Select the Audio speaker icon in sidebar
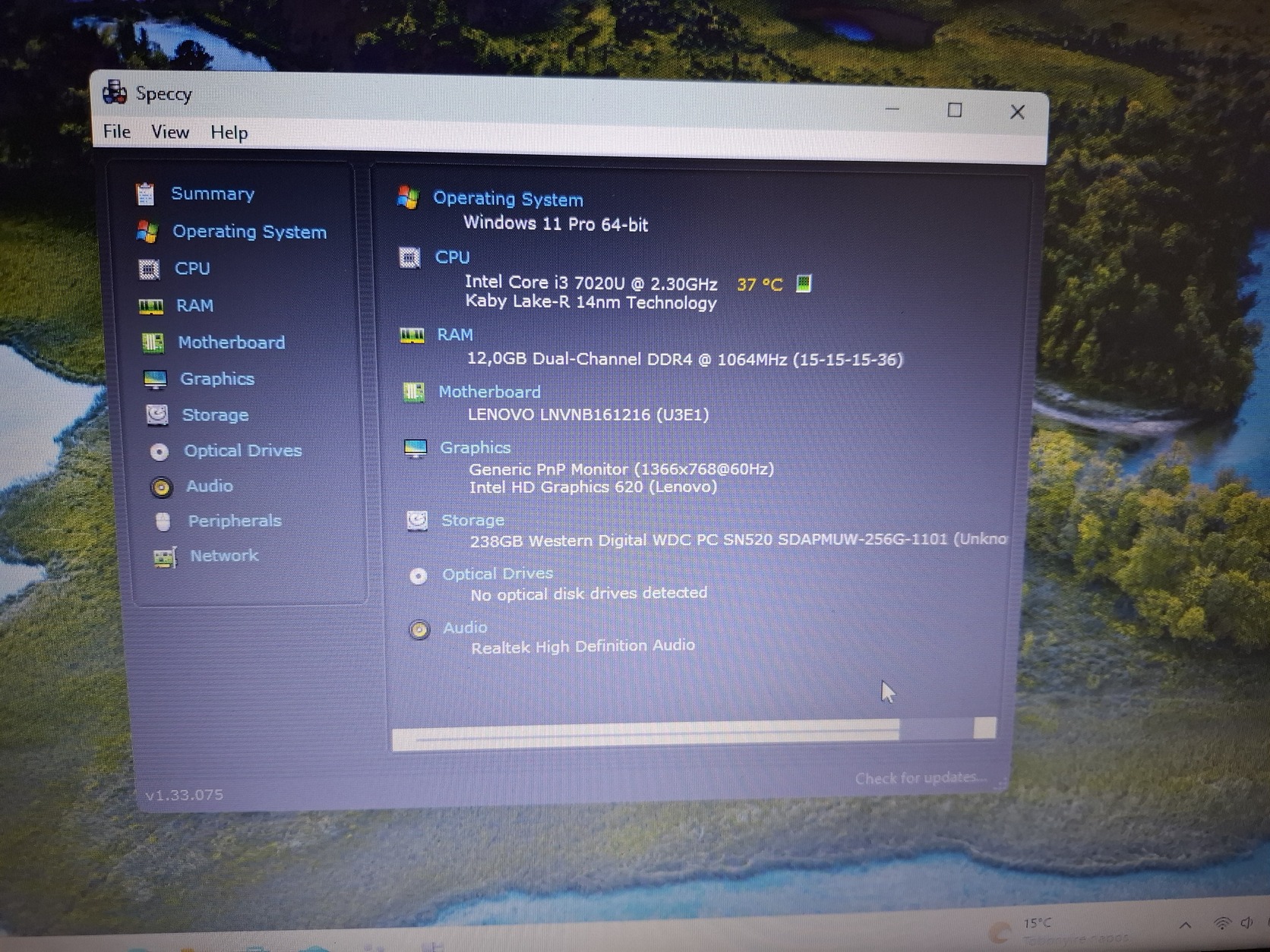 click(x=161, y=487)
